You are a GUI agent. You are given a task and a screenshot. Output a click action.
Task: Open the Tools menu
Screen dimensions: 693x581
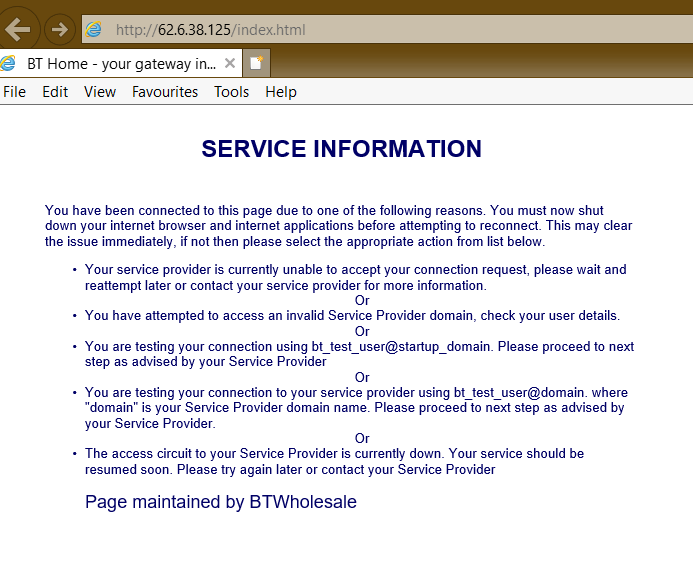tap(232, 92)
